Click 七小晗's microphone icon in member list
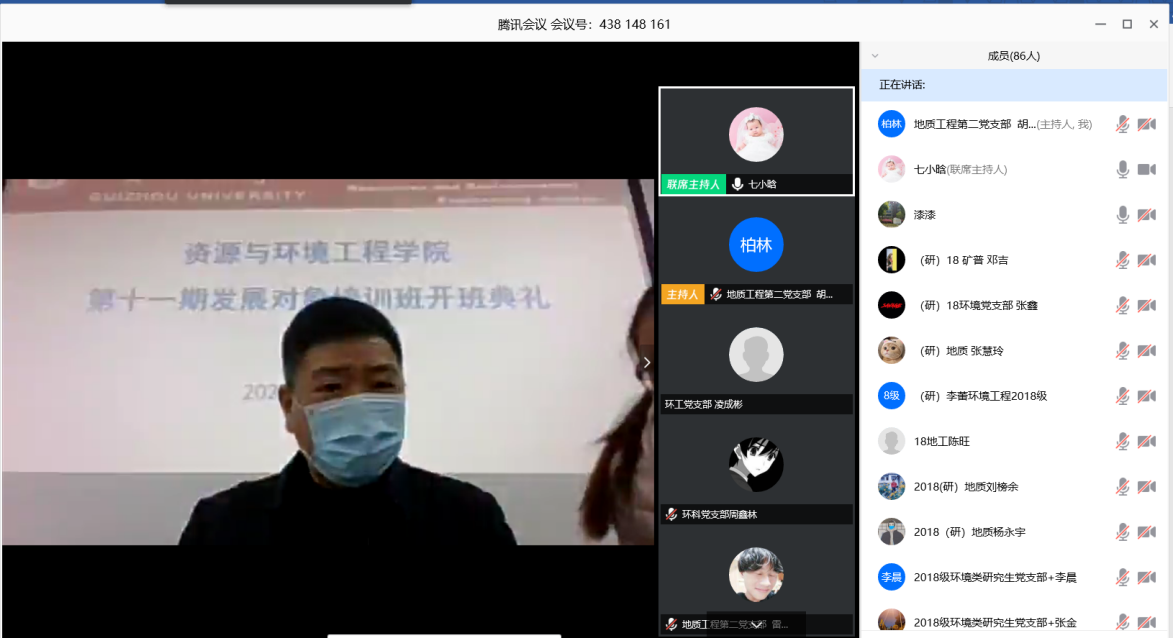Image resolution: width=1173 pixels, height=638 pixels. point(1123,170)
